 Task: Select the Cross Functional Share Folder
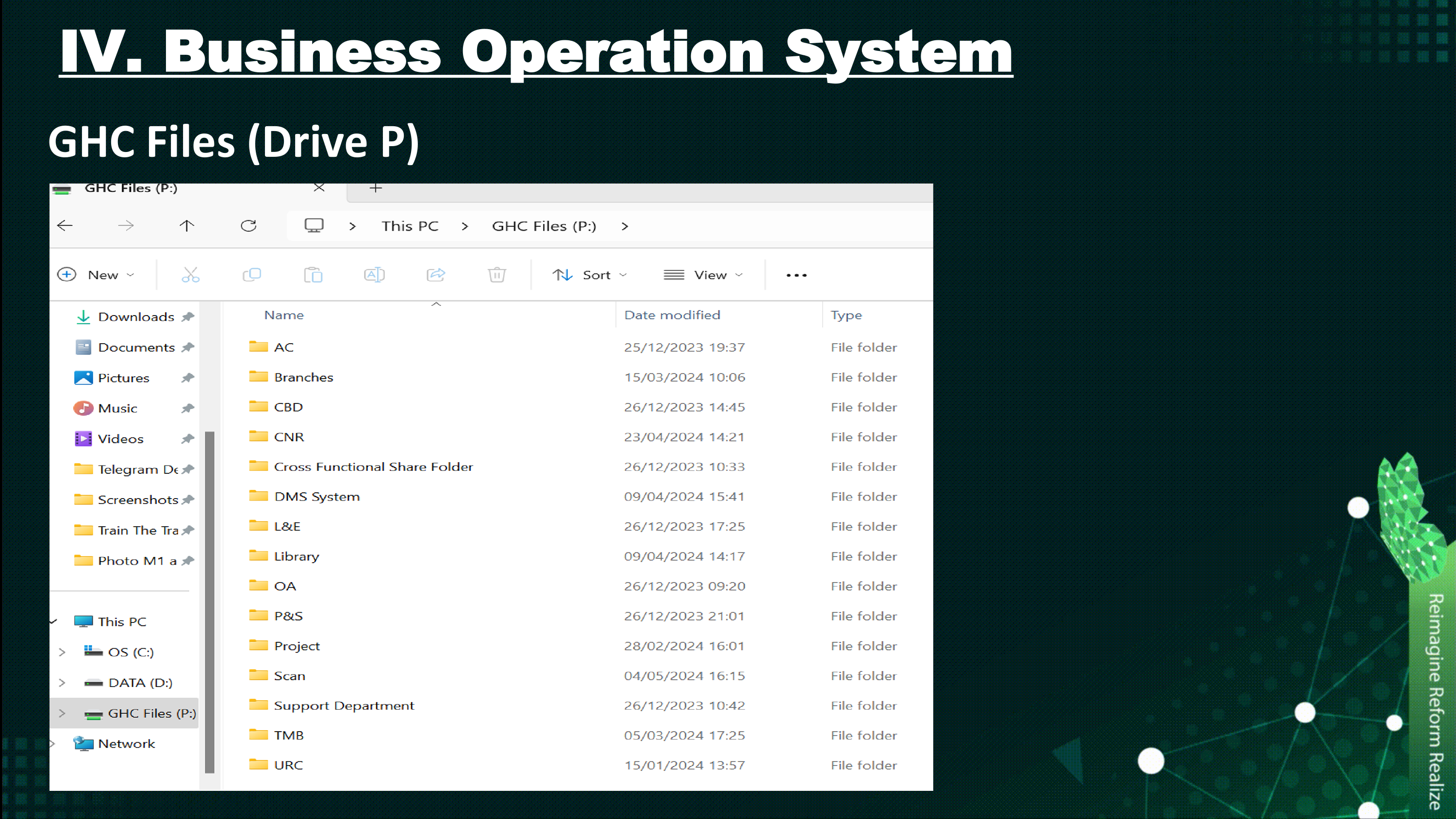pyautogui.click(x=373, y=467)
